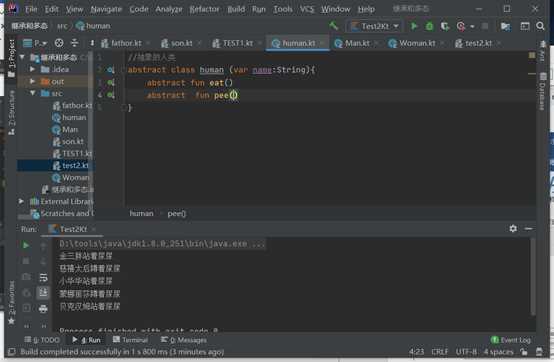Select test2.kt in project tree
The width and height of the screenshot is (554, 362).
click(56, 165)
